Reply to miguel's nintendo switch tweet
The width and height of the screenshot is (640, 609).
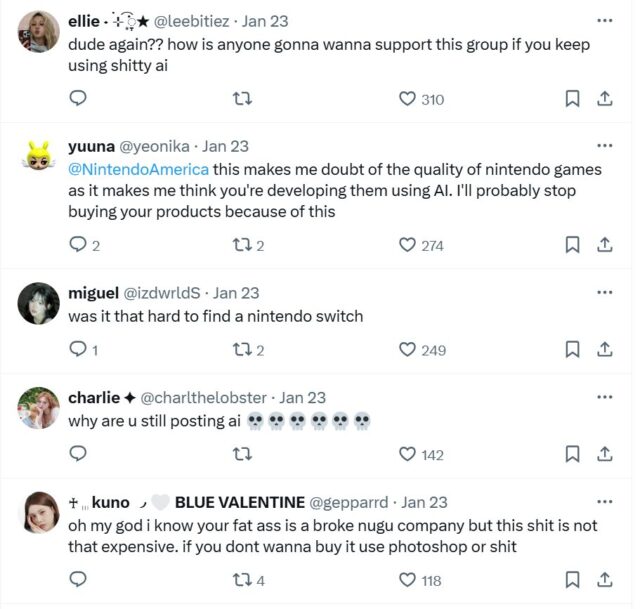tap(78, 350)
